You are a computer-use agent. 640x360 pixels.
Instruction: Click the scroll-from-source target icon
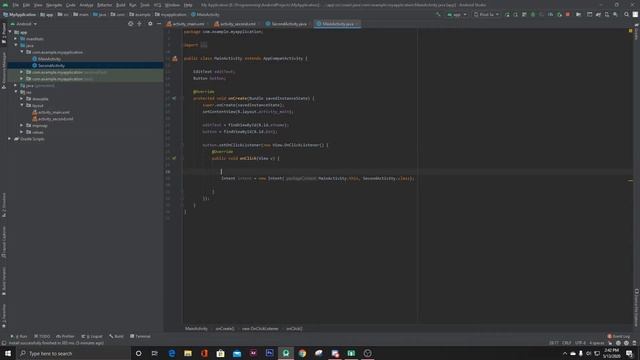(x=131, y=24)
